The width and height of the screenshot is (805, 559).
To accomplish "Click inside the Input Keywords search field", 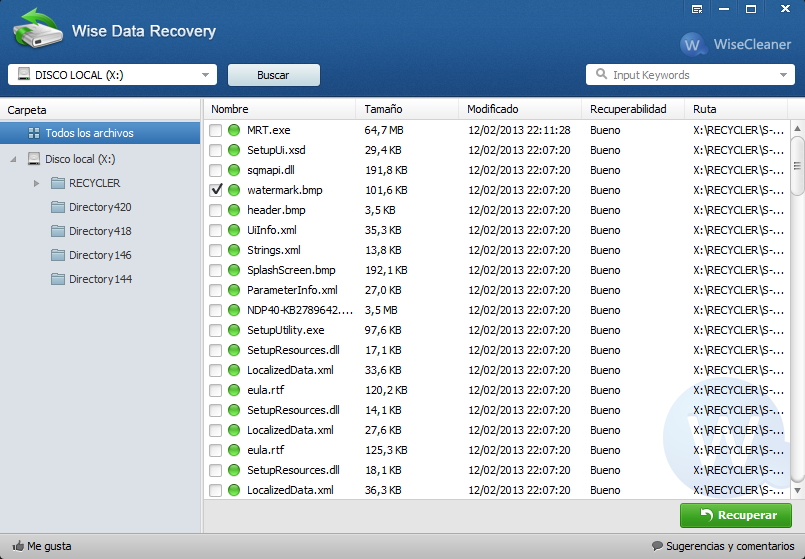I will coord(691,75).
